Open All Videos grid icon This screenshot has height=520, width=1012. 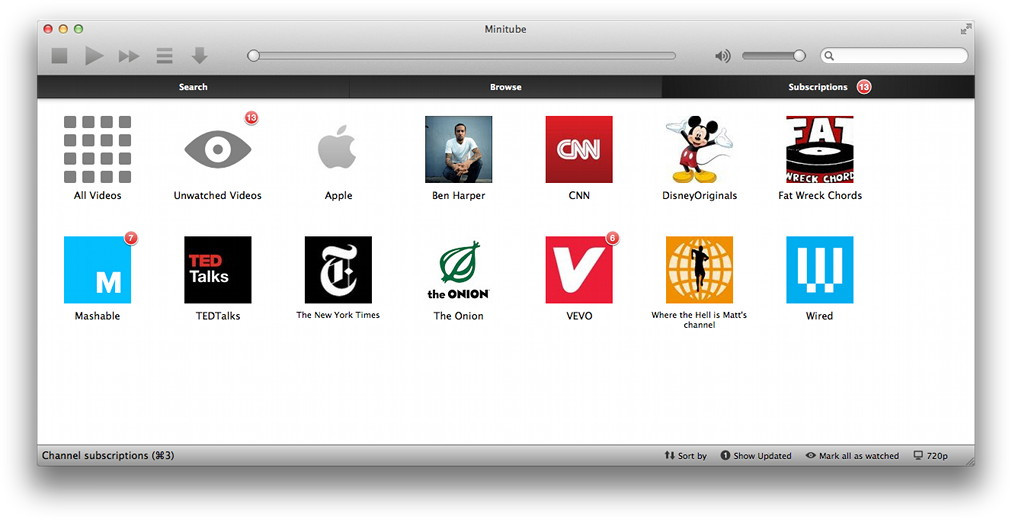pyautogui.click(x=97, y=149)
